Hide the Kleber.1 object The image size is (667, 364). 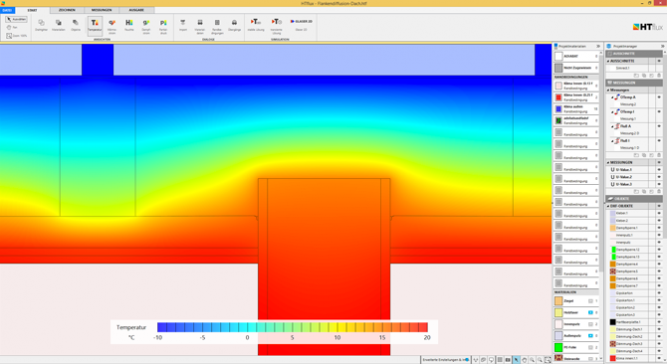[659, 213]
